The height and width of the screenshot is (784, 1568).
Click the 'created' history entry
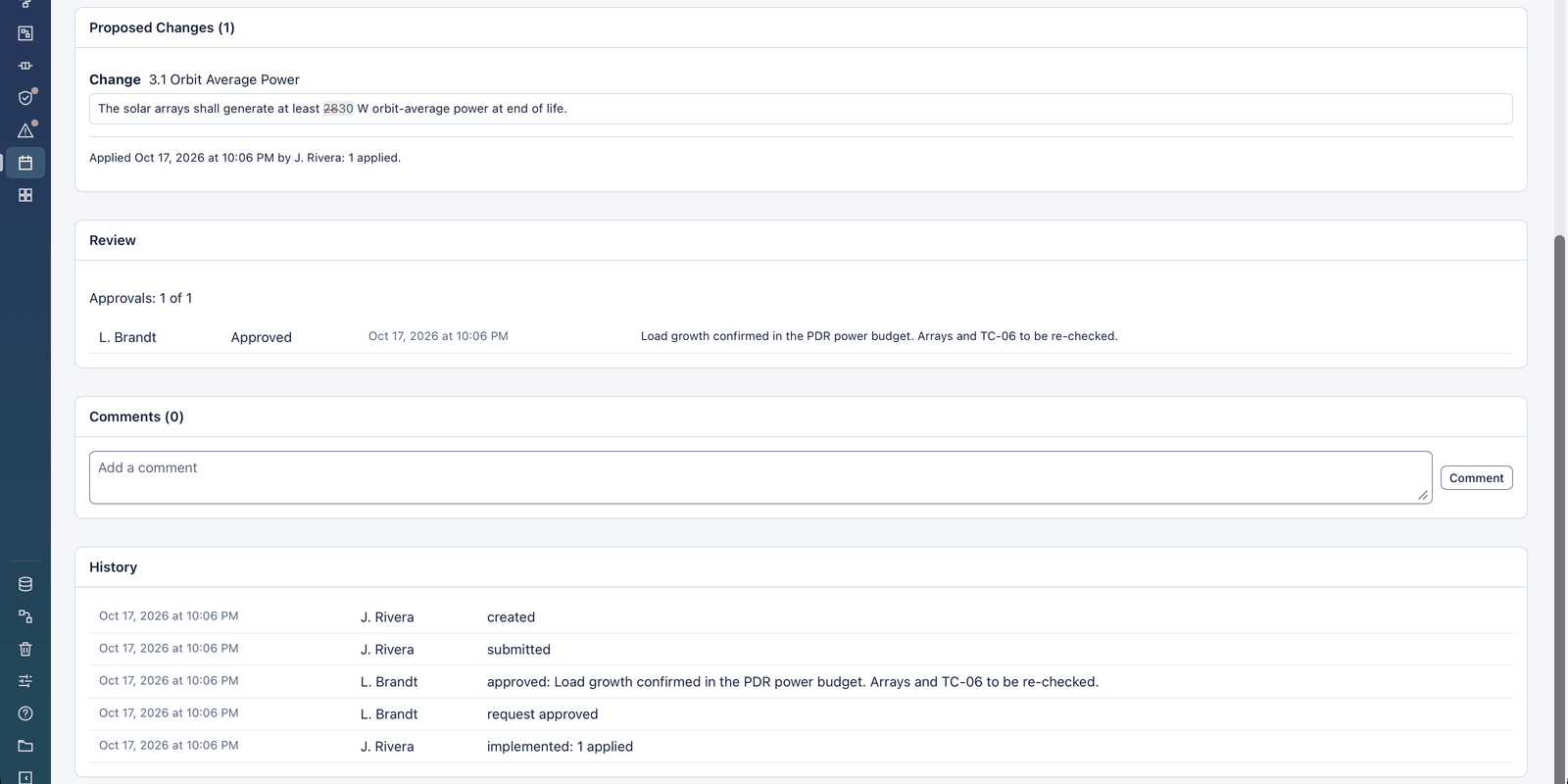click(511, 617)
